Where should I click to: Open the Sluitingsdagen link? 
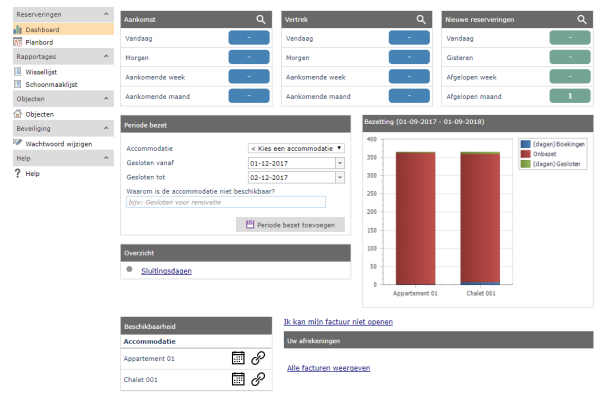(x=166, y=271)
